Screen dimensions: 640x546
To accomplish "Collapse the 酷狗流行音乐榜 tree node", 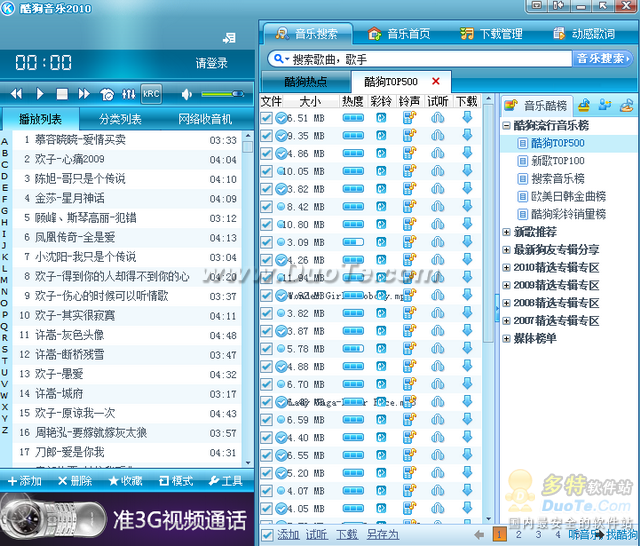I will click(x=507, y=126).
